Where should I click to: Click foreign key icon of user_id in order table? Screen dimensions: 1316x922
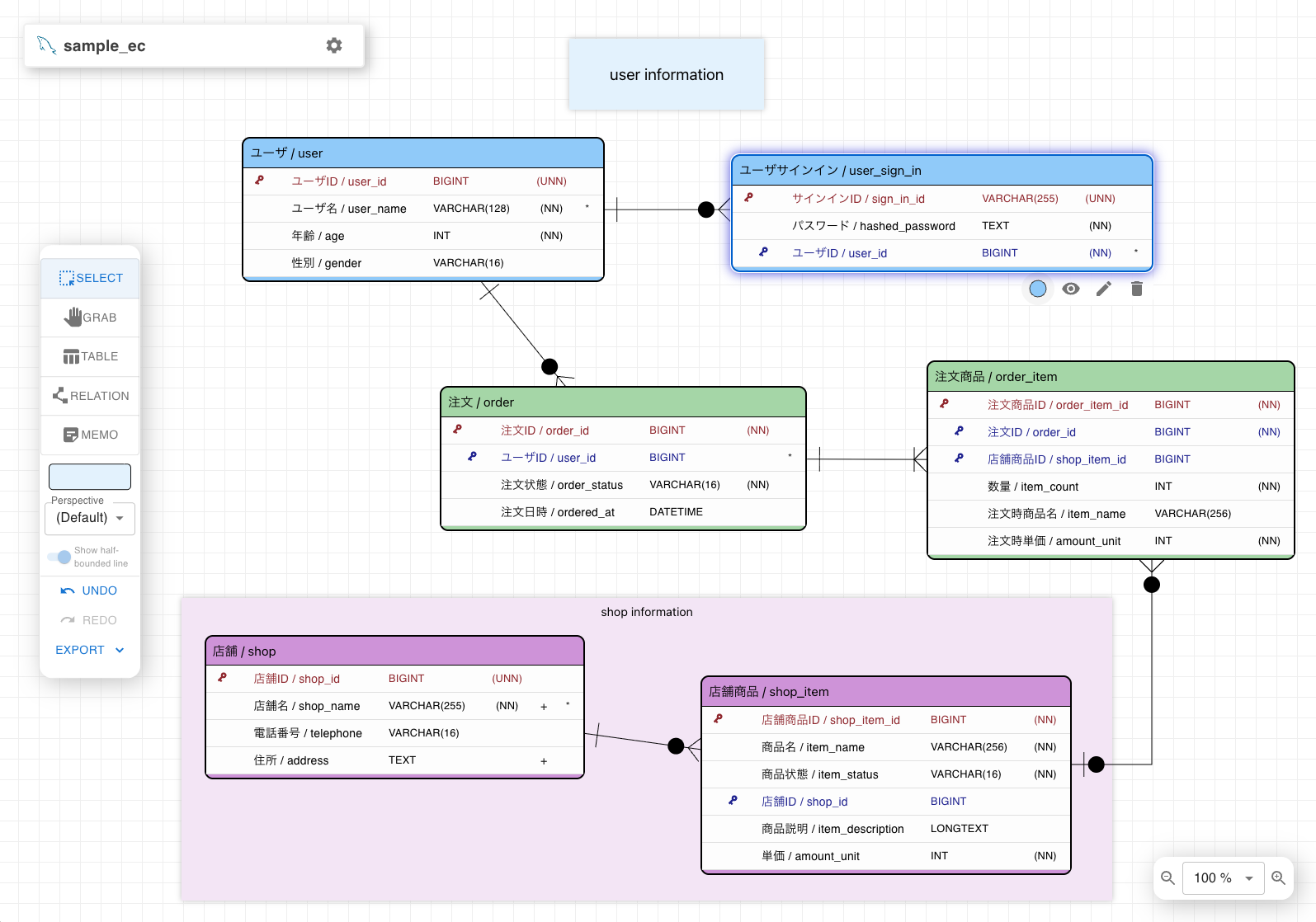coord(473,457)
